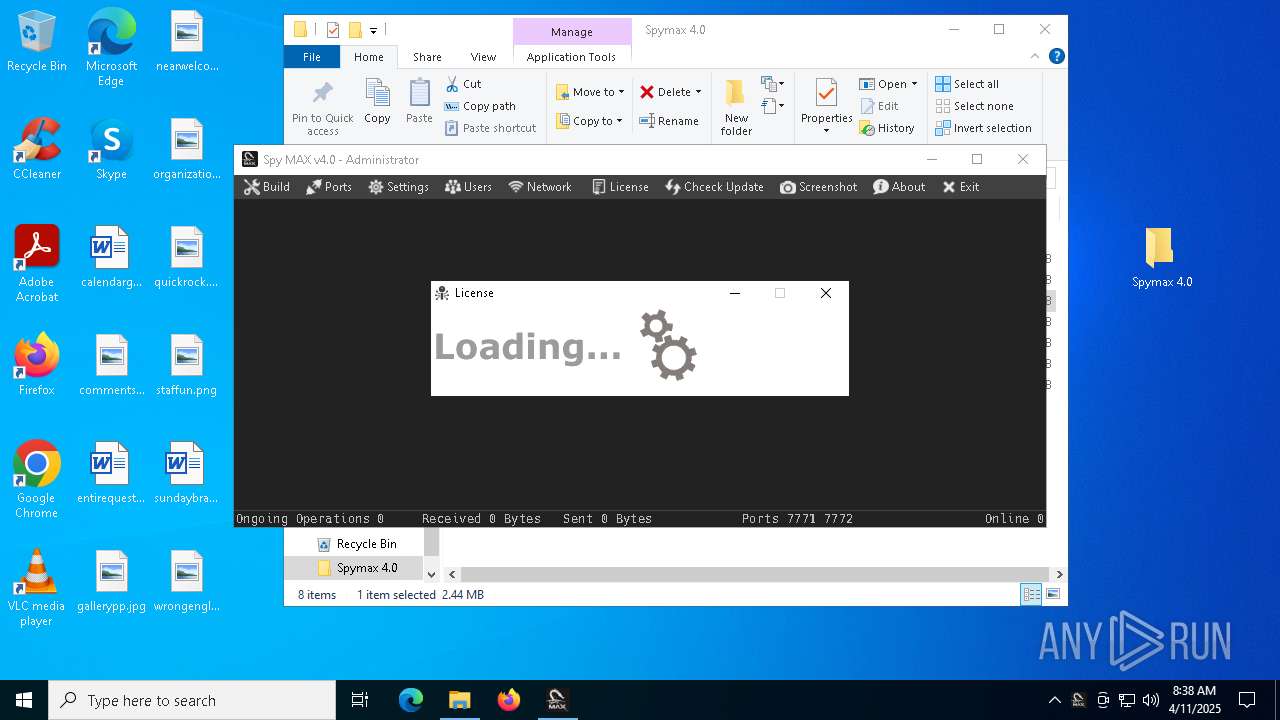Click Copy path in the ribbon
The height and width of the screenshot is (720, 1280).
coord(480,106)
